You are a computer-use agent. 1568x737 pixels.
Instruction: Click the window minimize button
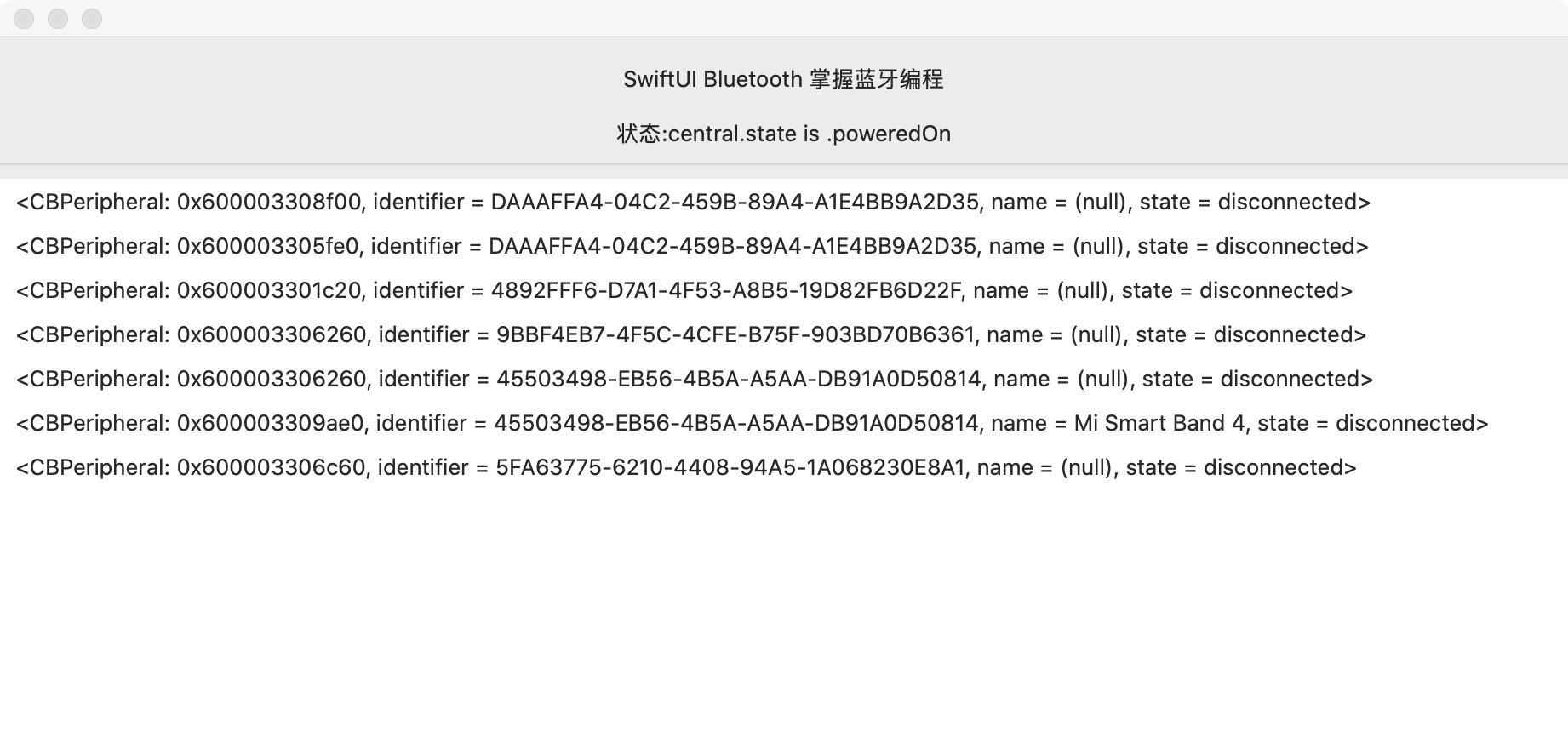(58, 19)
